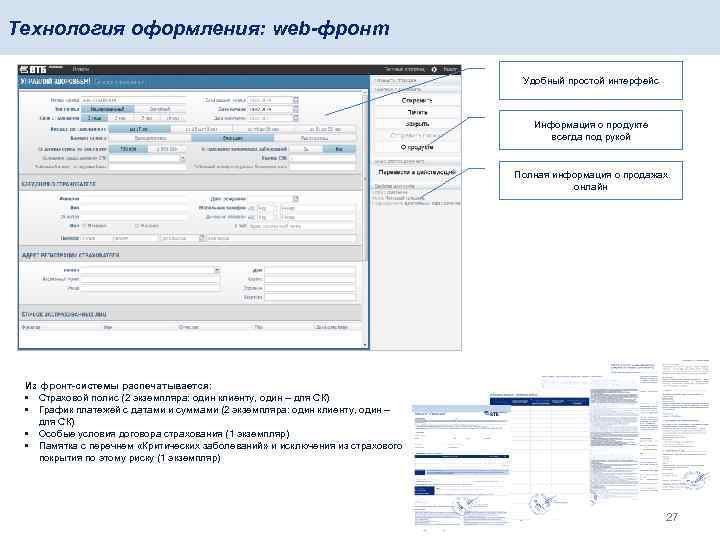Select Мужской gender radio button

click(x=84, y=225)
